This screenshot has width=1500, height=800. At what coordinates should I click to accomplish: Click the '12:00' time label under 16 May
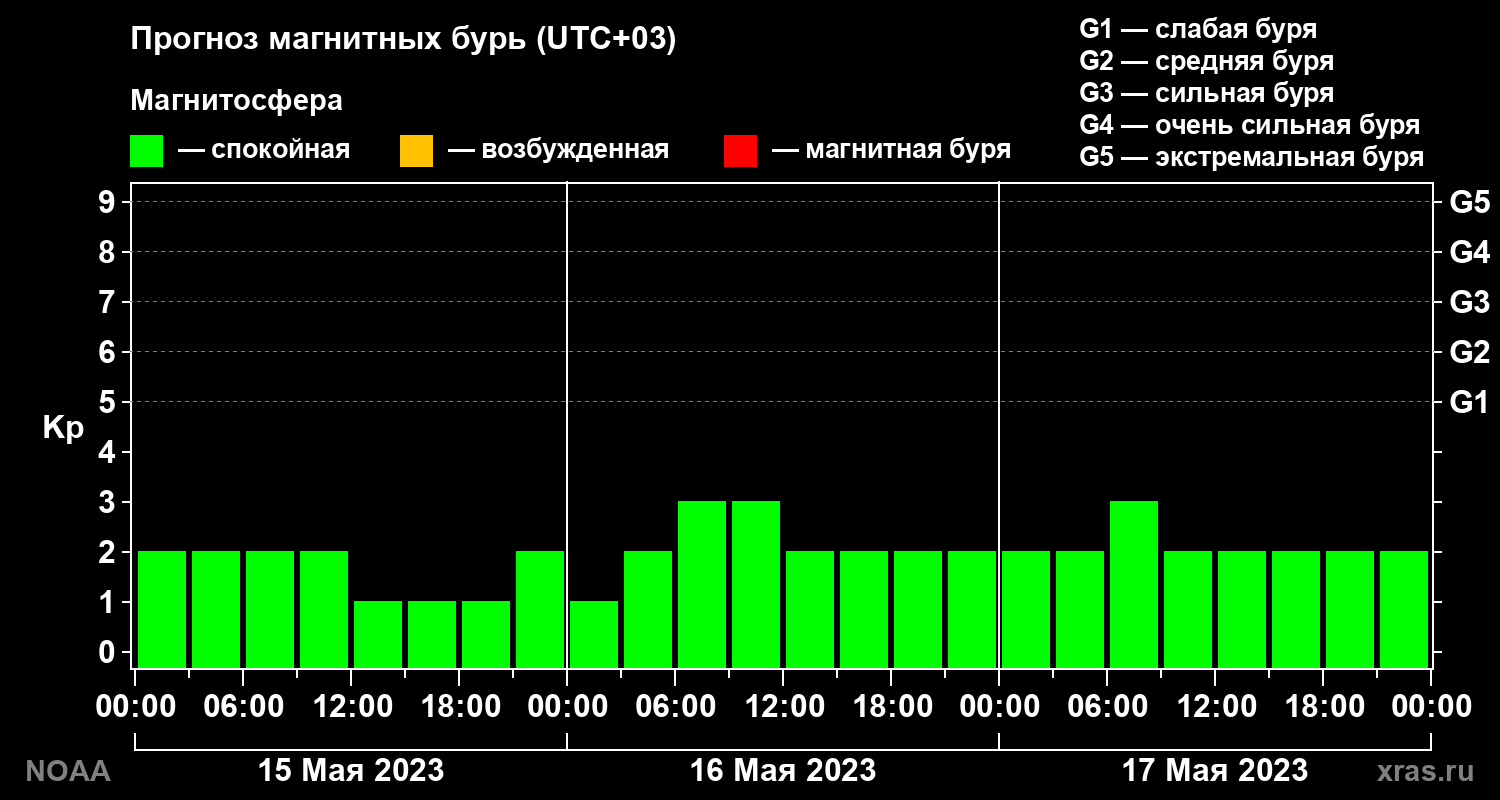783,707
